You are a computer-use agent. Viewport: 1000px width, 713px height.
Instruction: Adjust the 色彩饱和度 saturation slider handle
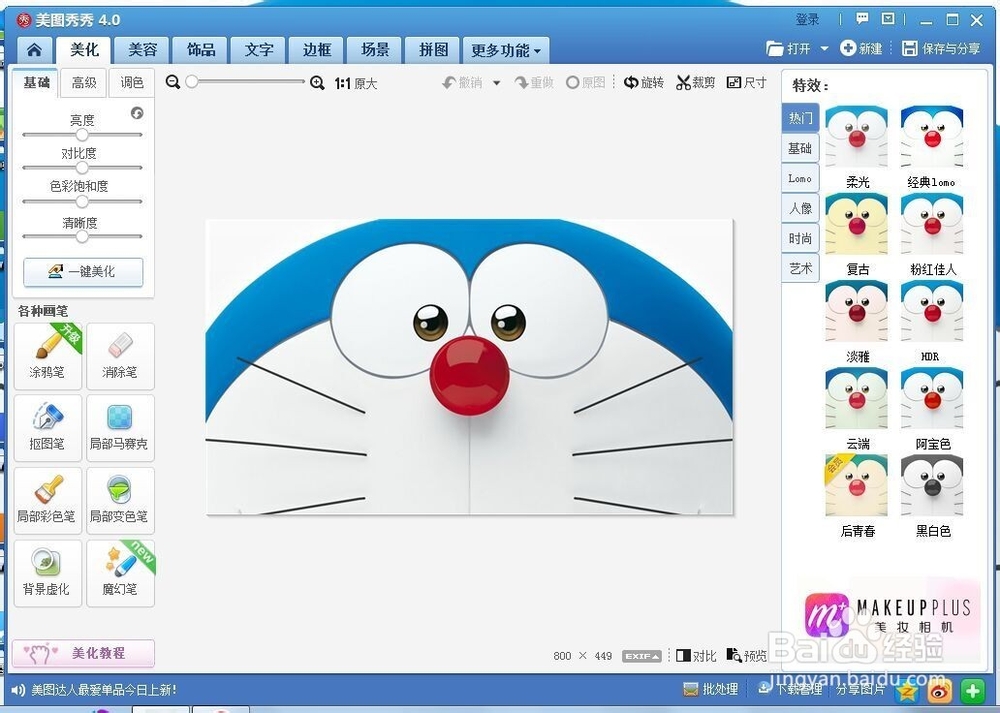click(x=82, y=202)
